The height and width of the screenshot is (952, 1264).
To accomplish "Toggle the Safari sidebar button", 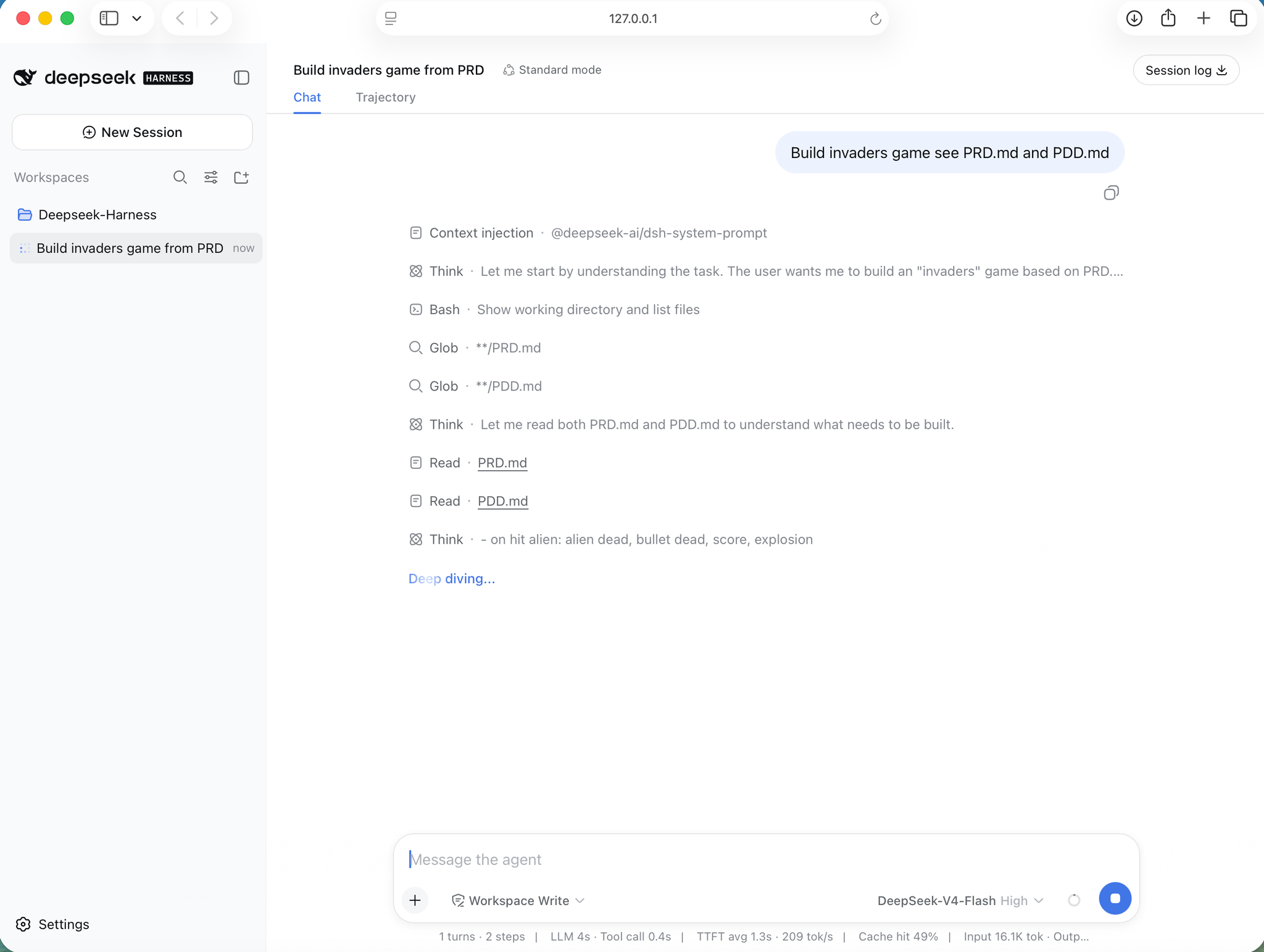I will pyautogui.click(x=109, y=19).
